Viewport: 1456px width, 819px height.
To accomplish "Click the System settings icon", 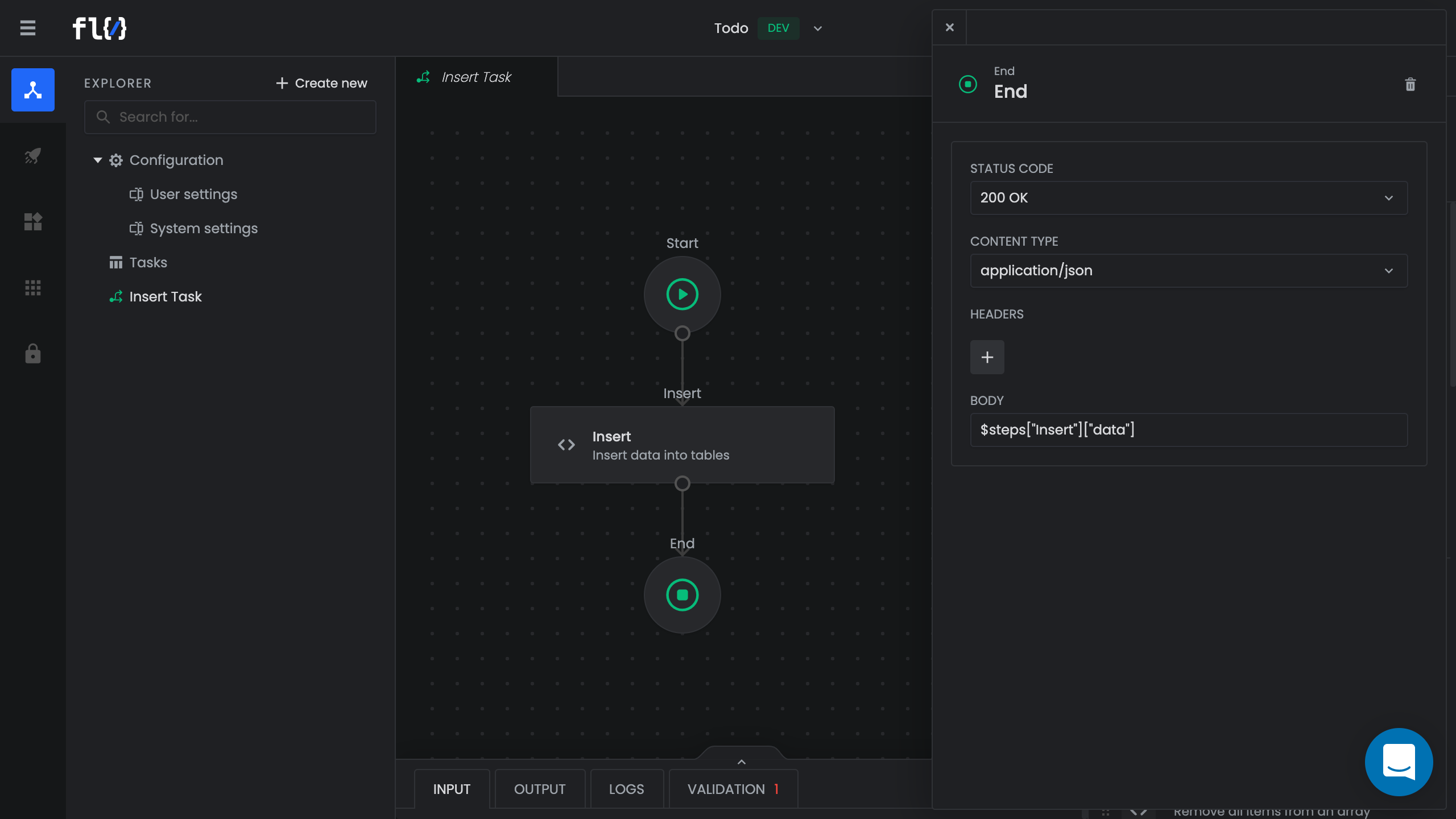I will pyautogui.click(x=136, y=229).
